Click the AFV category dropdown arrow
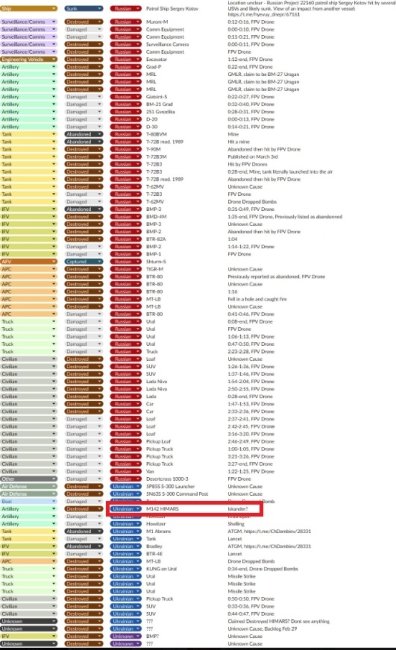Screen dimensions: 396x650 [54, 262]
